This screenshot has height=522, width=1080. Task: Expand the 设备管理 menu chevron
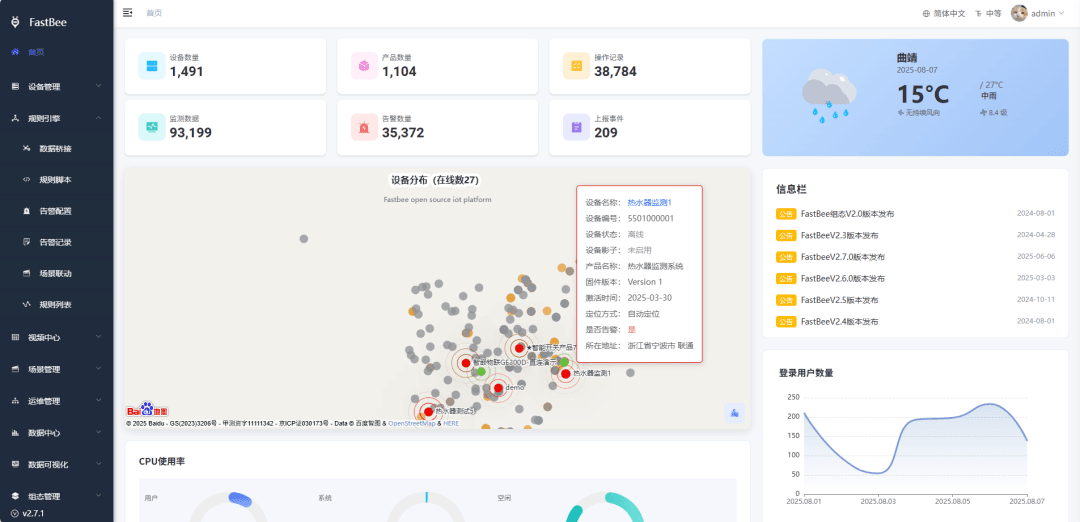[98, 87]
